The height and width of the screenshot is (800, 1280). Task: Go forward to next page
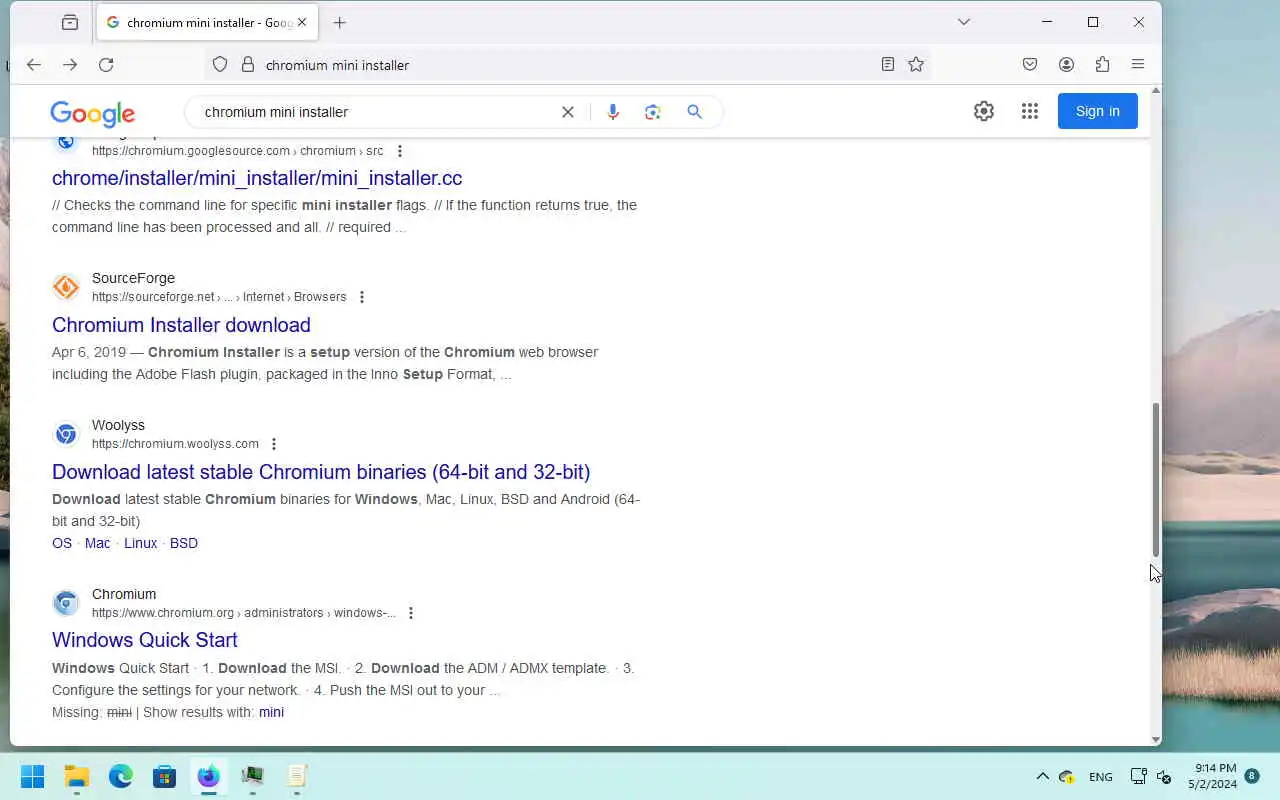(x=70, y=65)
